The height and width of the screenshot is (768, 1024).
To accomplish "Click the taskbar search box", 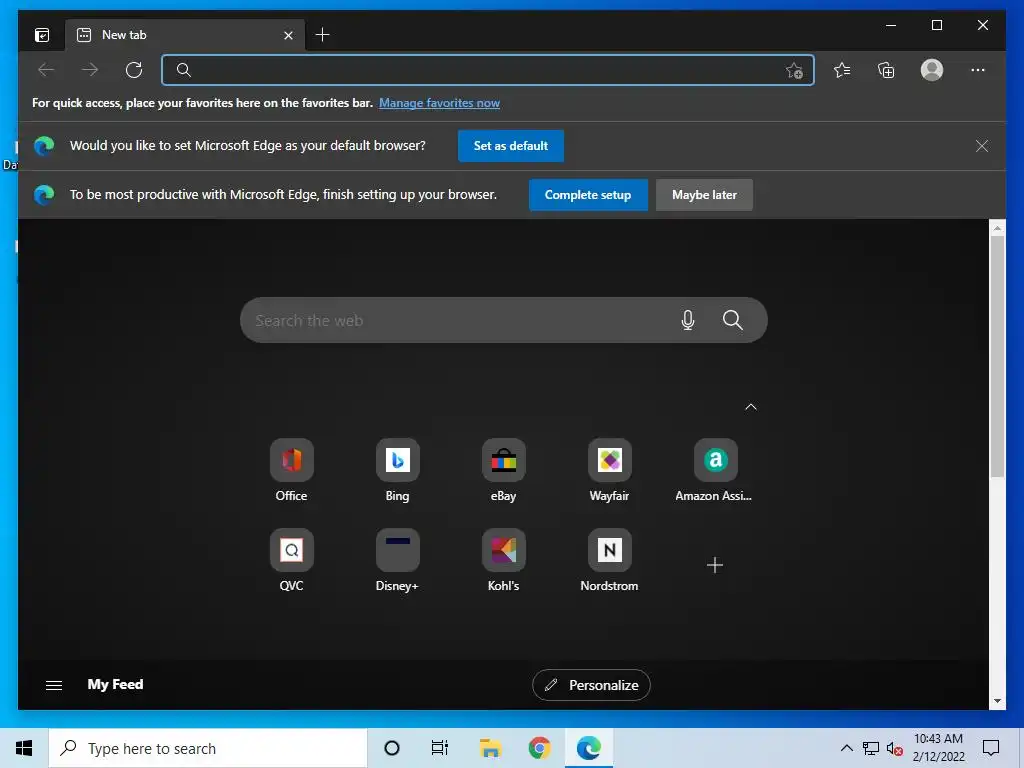I will coord(208,748).
